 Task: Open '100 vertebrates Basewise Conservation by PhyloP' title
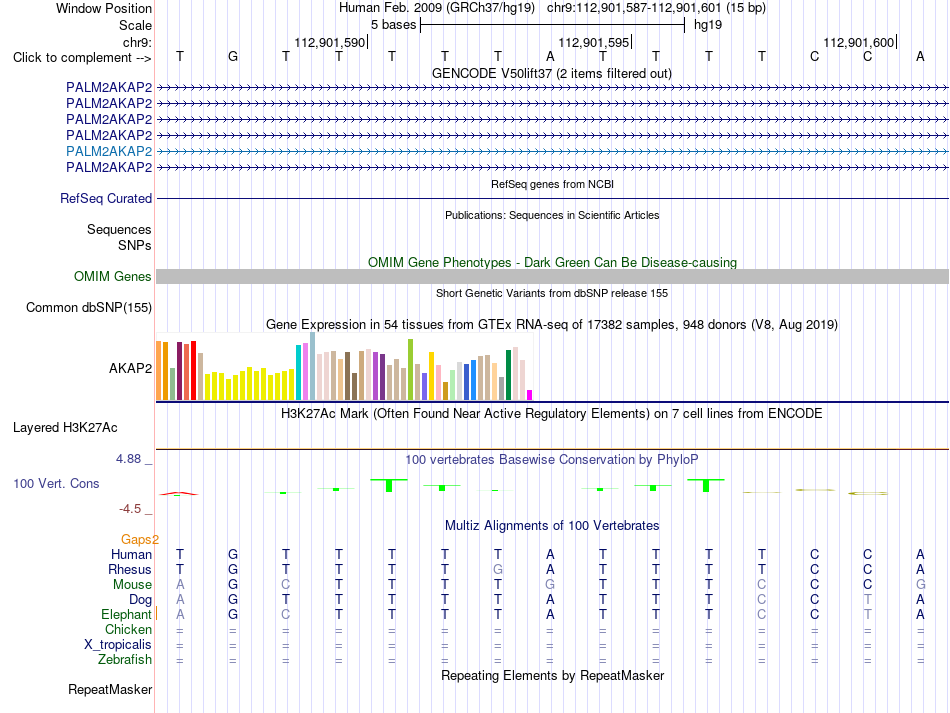click(x=552, y=460)
